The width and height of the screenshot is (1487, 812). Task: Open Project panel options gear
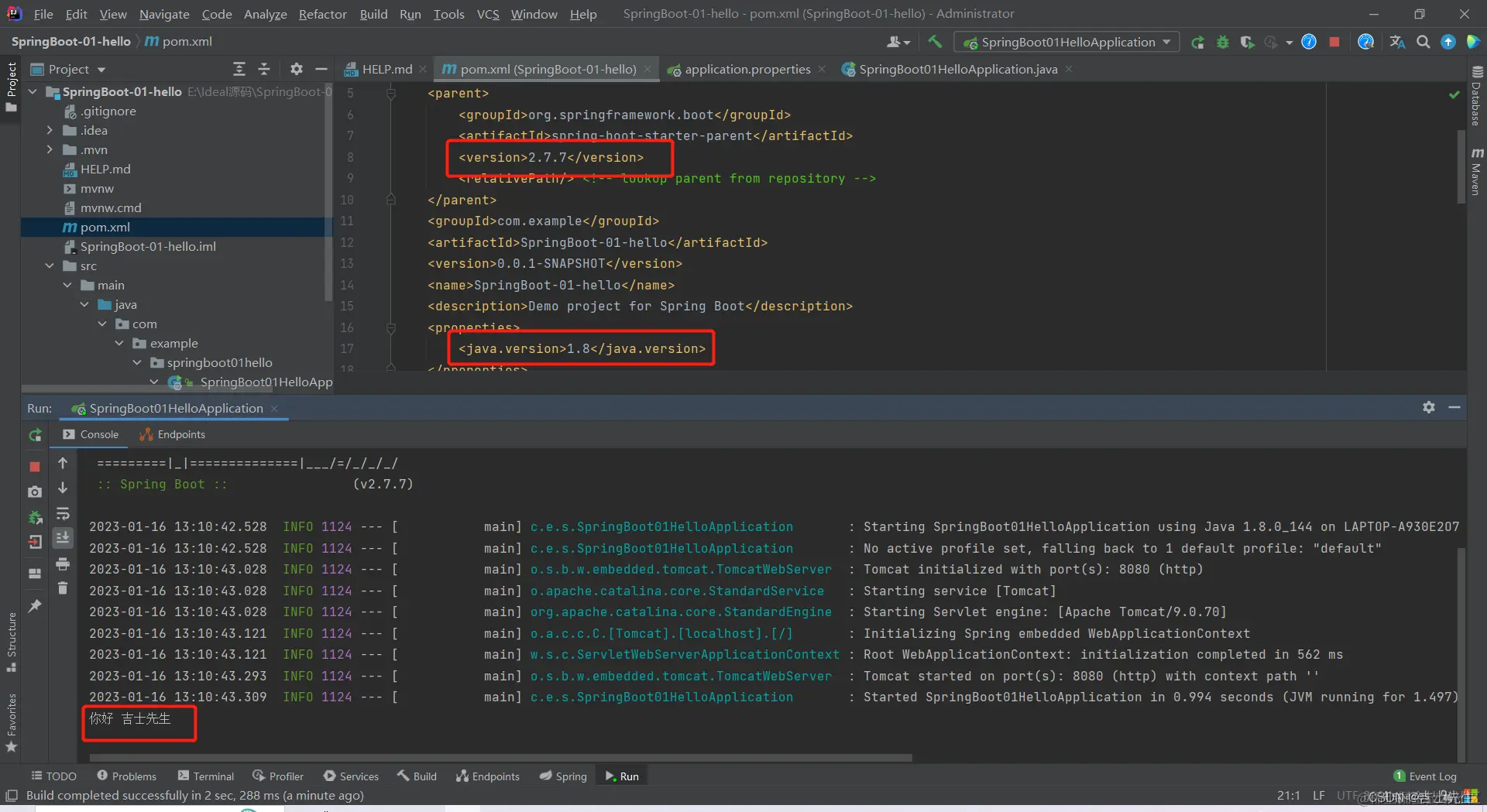(296, 69)
